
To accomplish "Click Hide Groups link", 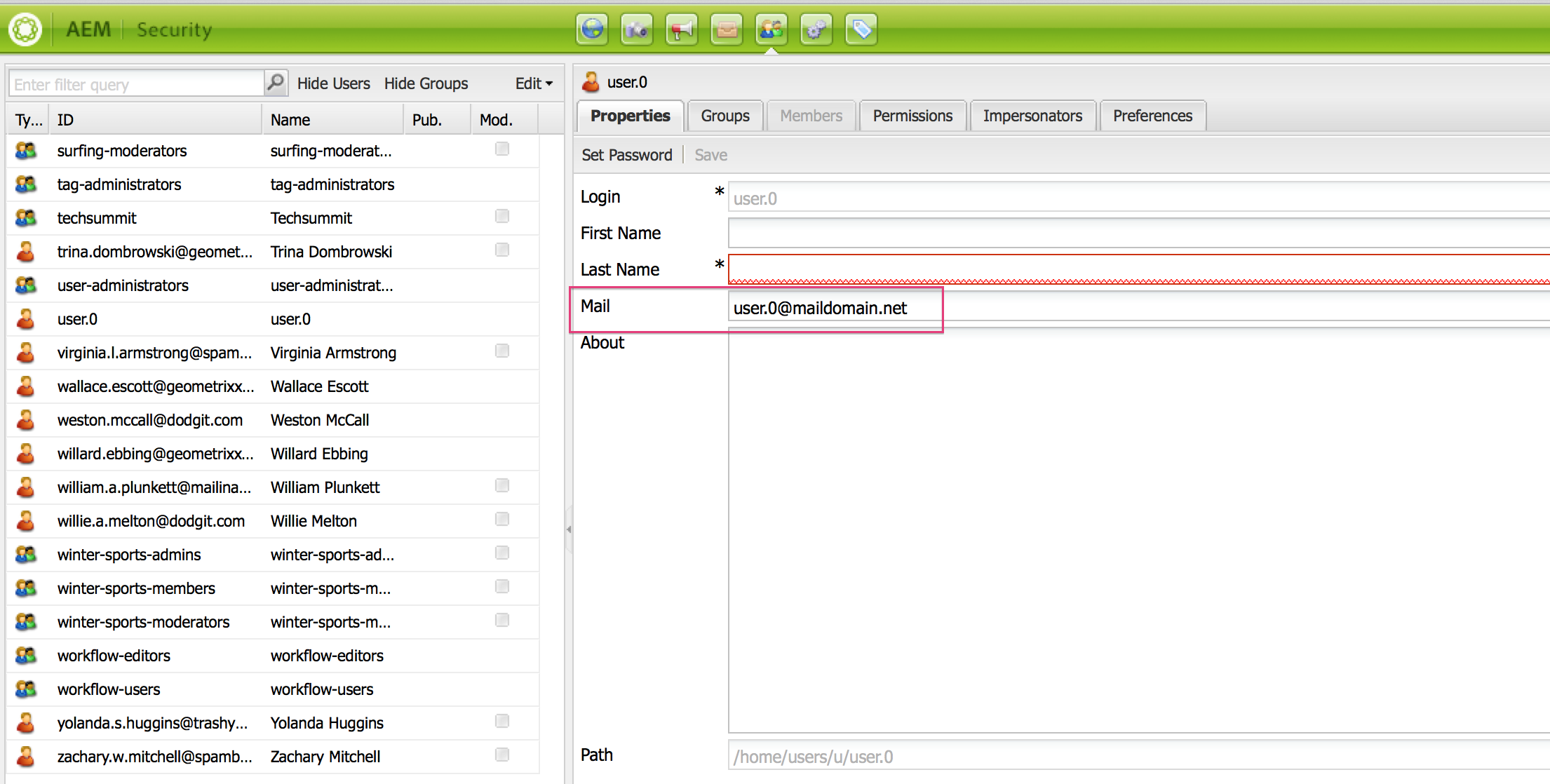I will (426, 83).
